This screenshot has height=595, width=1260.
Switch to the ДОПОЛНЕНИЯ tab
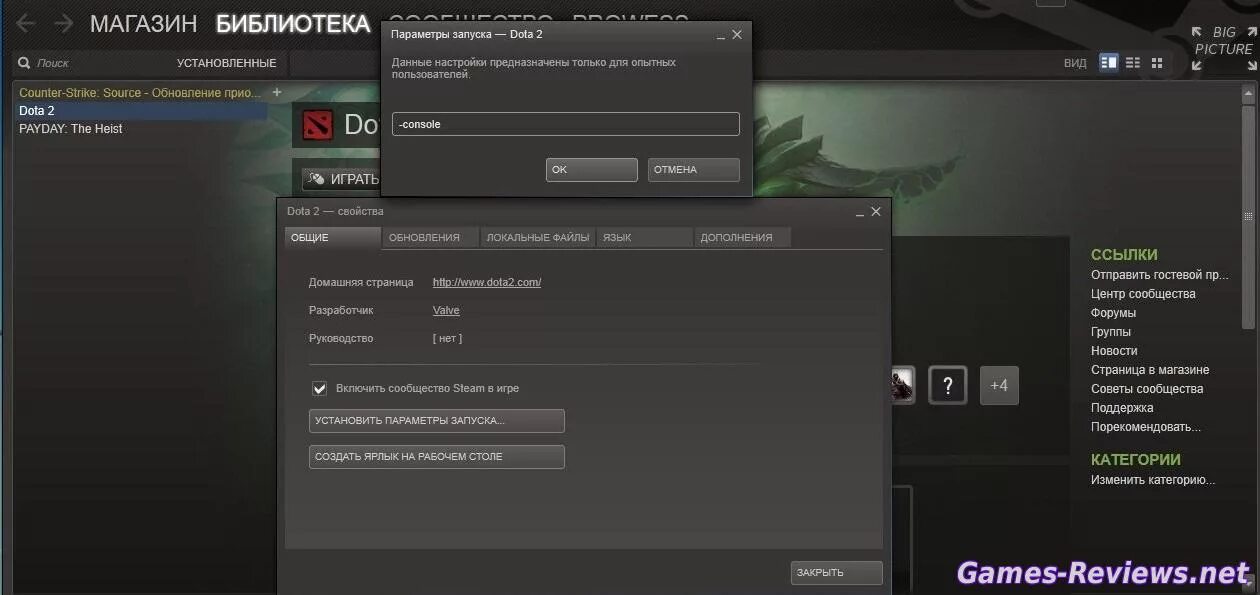pyautogui.click(x=742, y=237)
